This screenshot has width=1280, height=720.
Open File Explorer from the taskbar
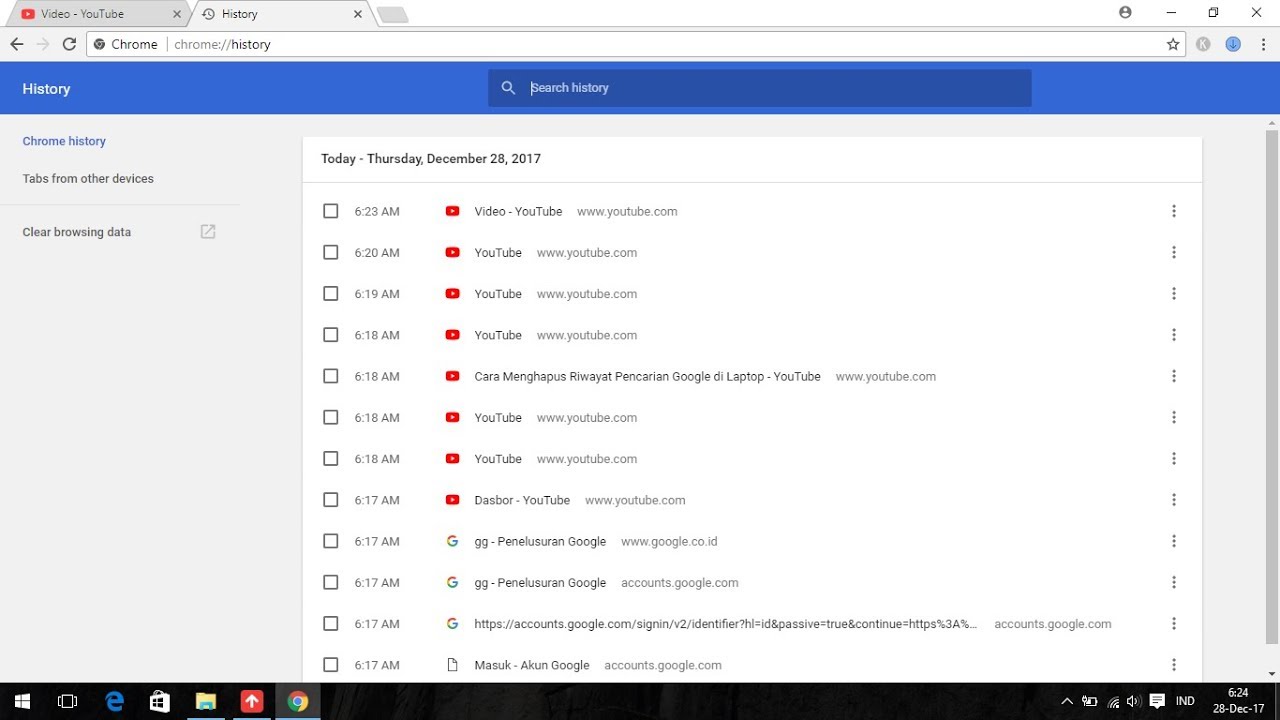205,701
